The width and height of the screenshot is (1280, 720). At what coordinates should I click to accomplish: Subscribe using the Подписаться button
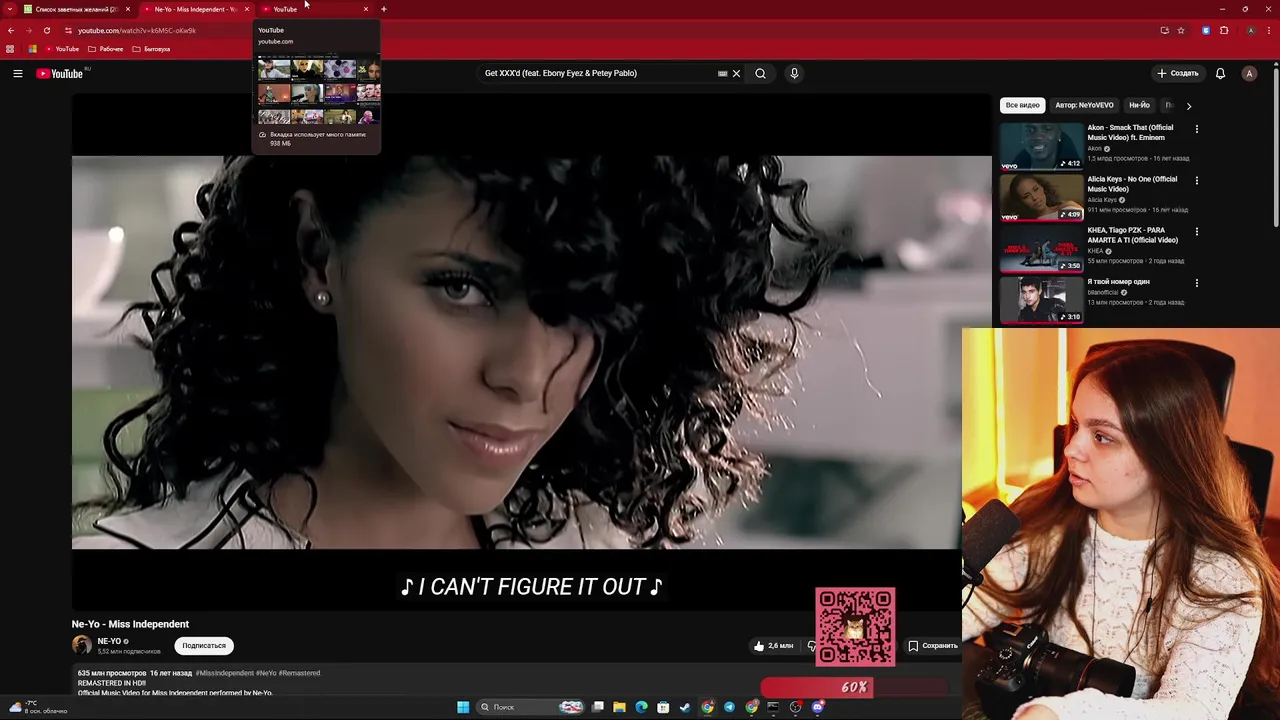204,646
